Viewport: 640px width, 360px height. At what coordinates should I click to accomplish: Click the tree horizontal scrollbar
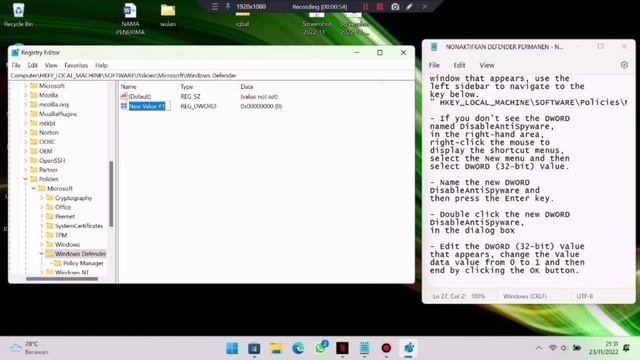(62, 279)
